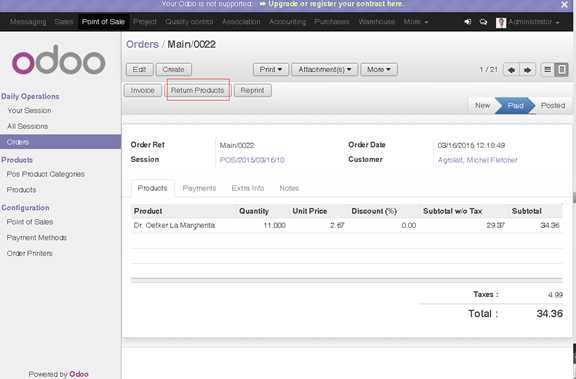Open the Project menu
This screenshot has width=576, height=379.
coord(145,22)
